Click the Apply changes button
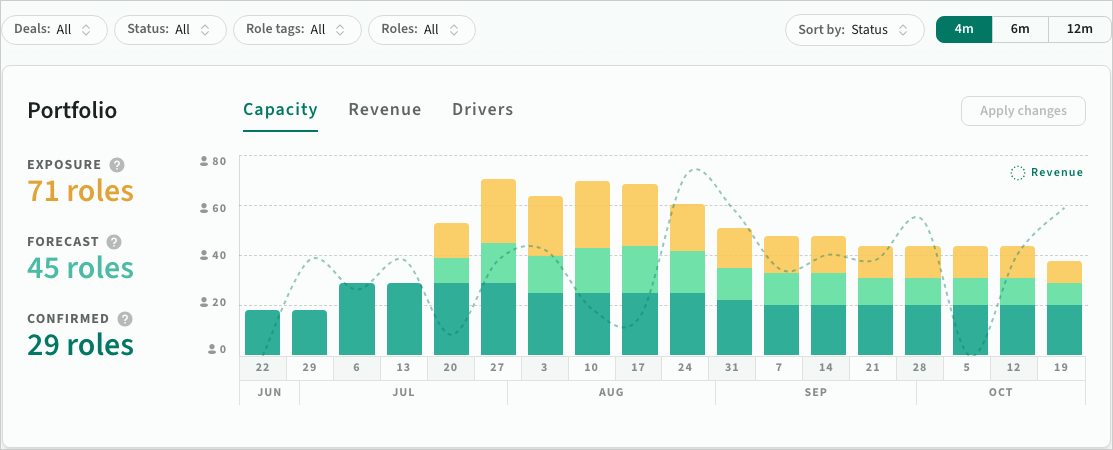Screen dimensions: 1113x450 pos(1023,111)
